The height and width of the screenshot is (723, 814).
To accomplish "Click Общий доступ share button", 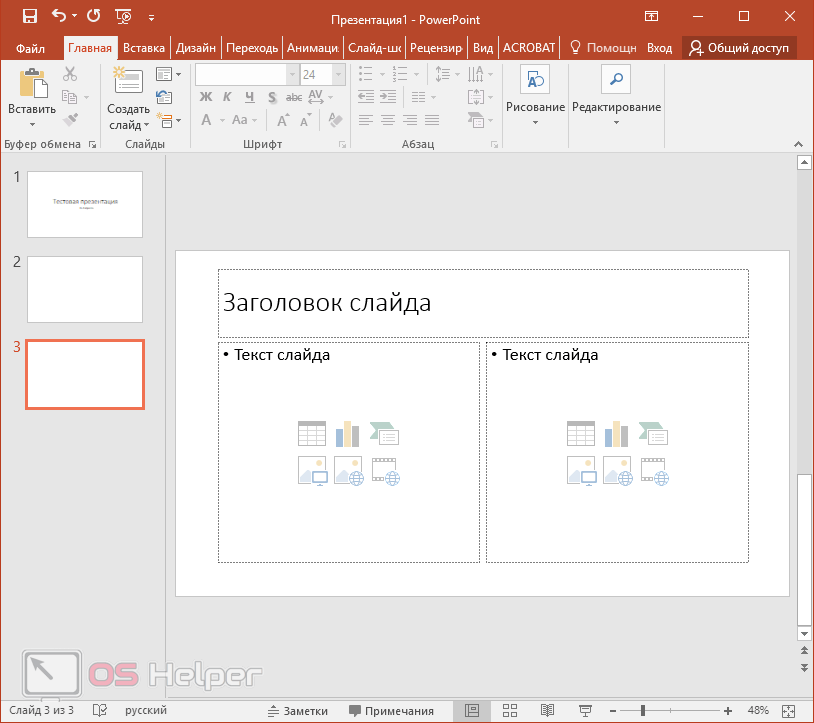I will click(x=739, y=48).
